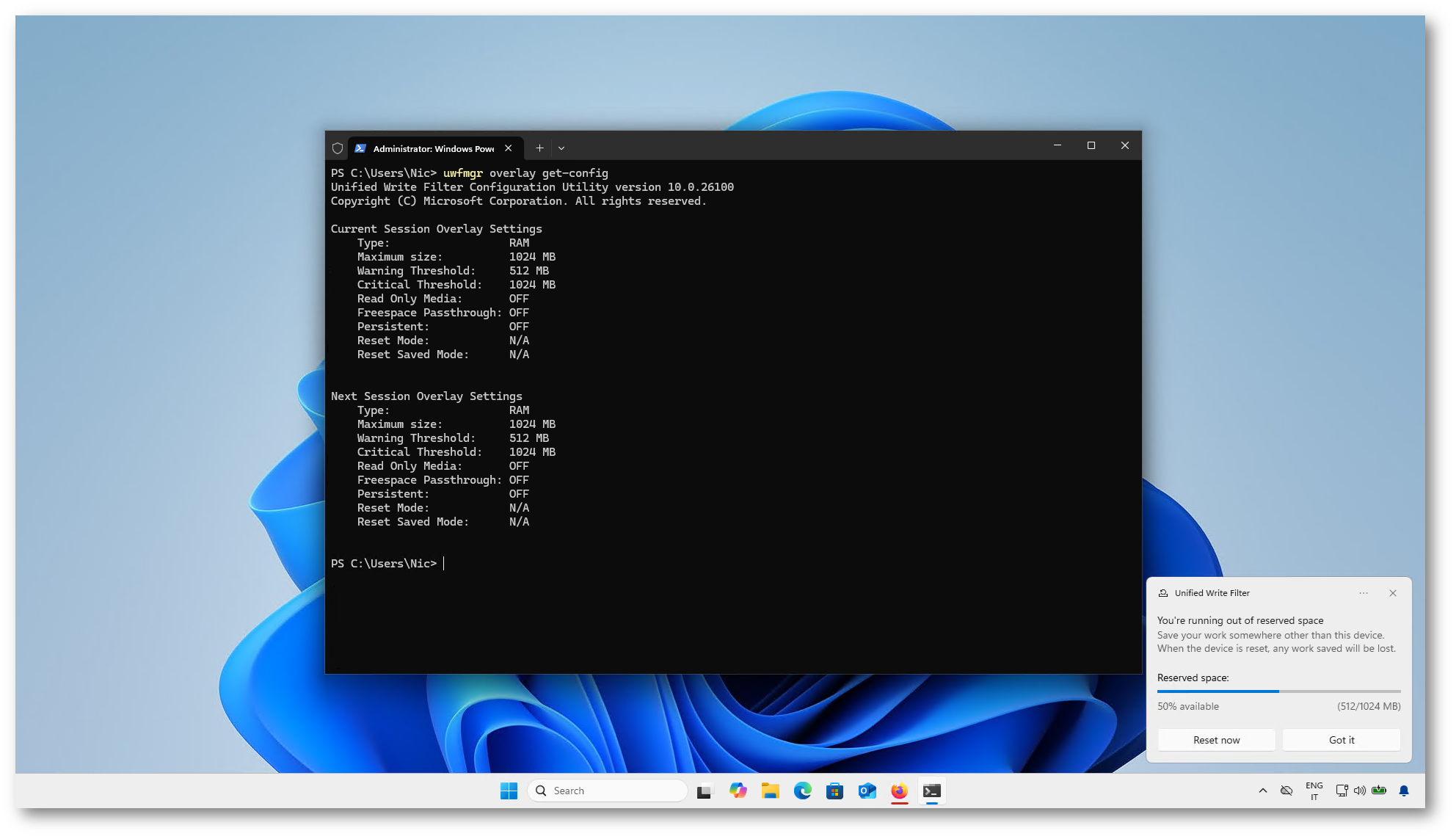Open the notification's three-dot options menu
1456x839 pixels.
coord(1364,593)
